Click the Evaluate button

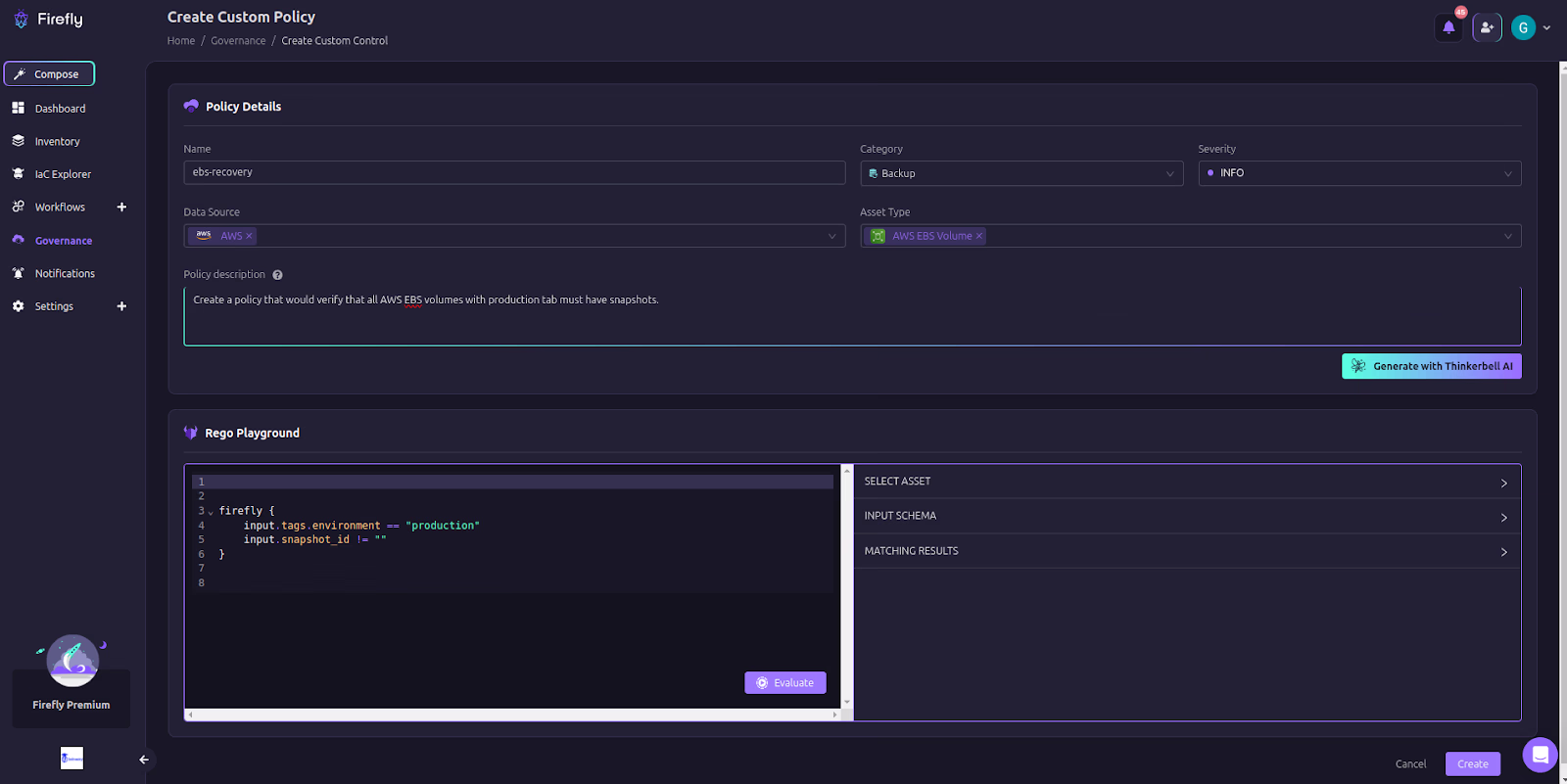[x=784, y=683]
